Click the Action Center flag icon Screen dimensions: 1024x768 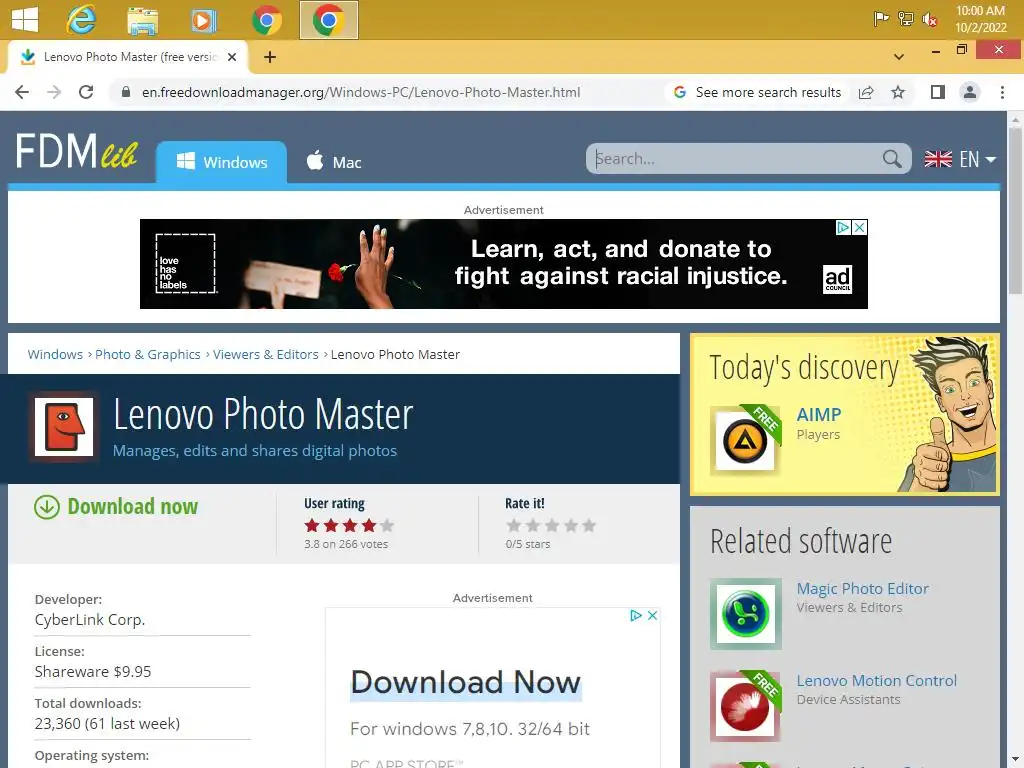[x=881, y=19]
